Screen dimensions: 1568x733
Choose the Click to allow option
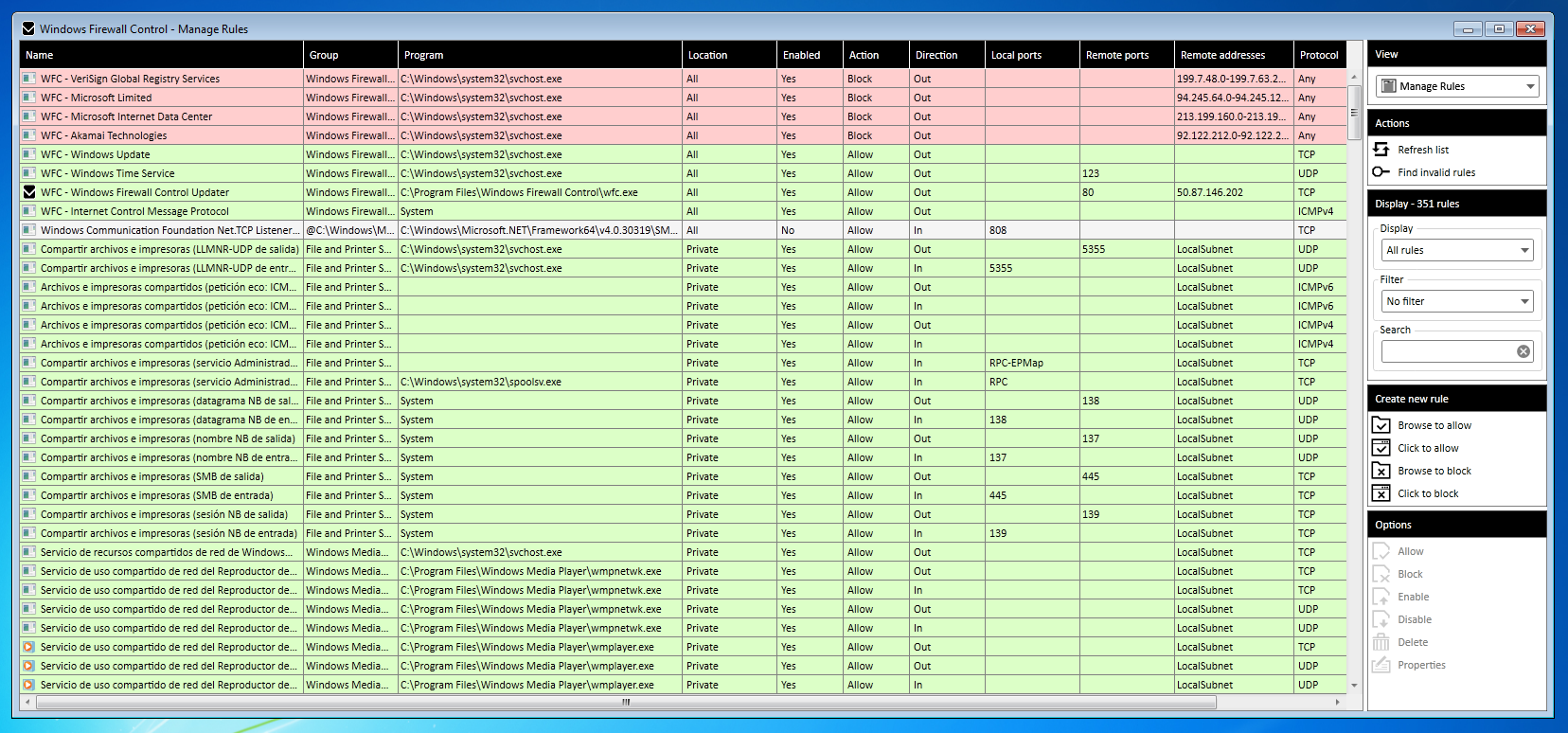coord(1428,448)
